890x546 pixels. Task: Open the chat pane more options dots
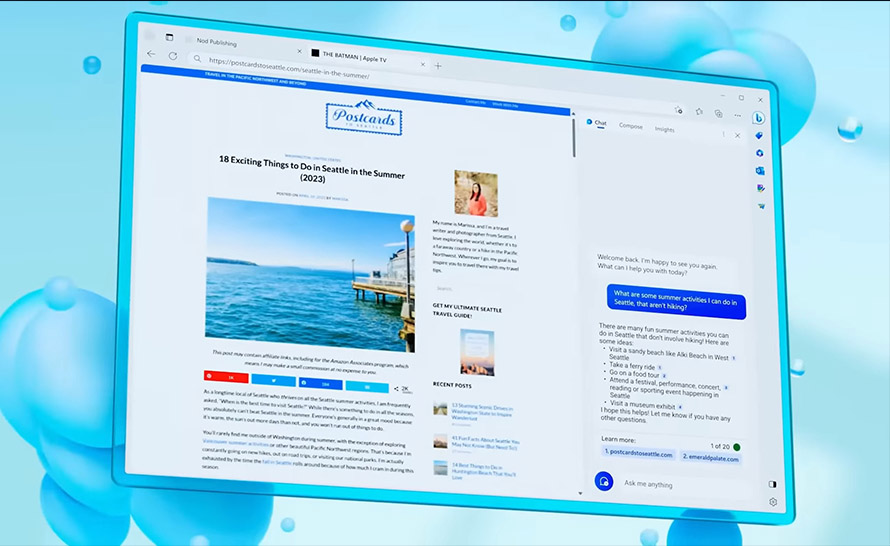tap(723, 134)
